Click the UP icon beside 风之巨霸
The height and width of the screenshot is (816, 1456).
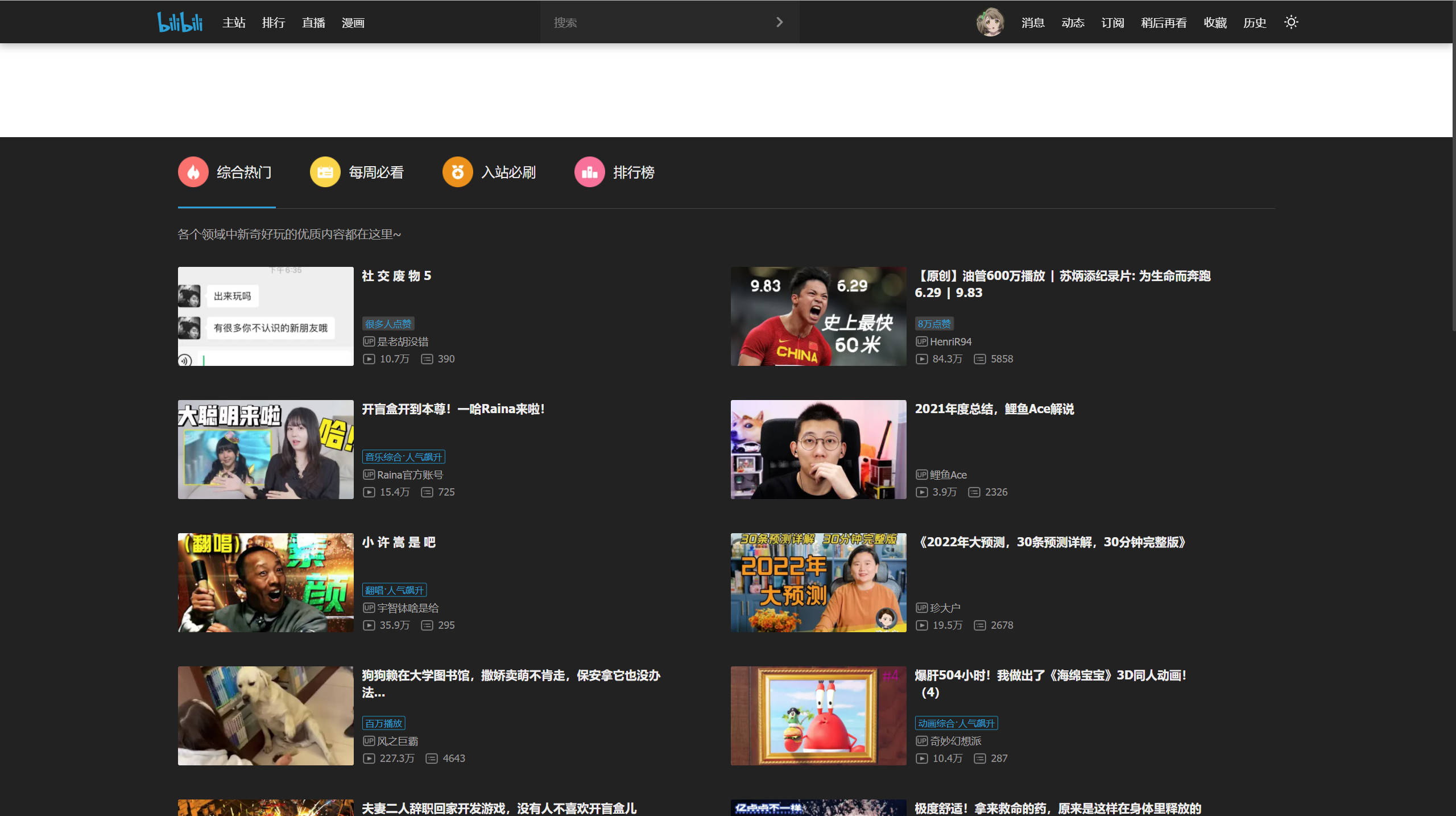pos(369,741)
